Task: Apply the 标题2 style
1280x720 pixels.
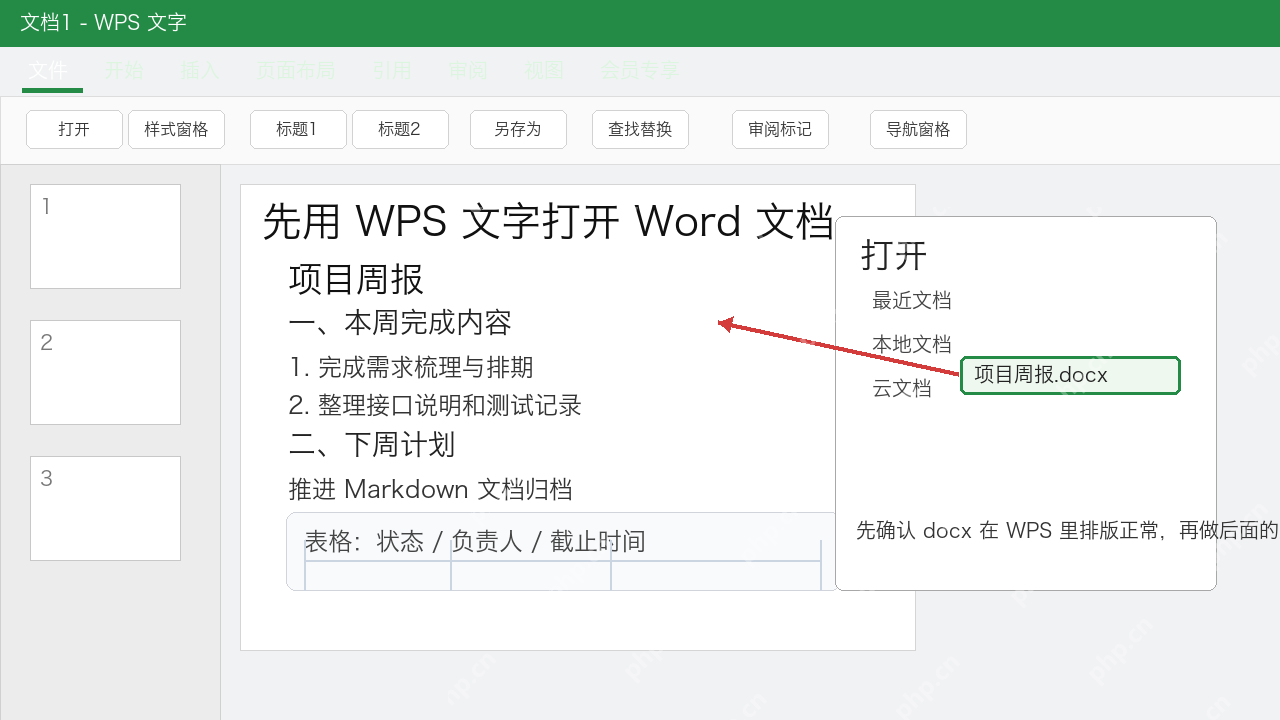Action: 400,129
